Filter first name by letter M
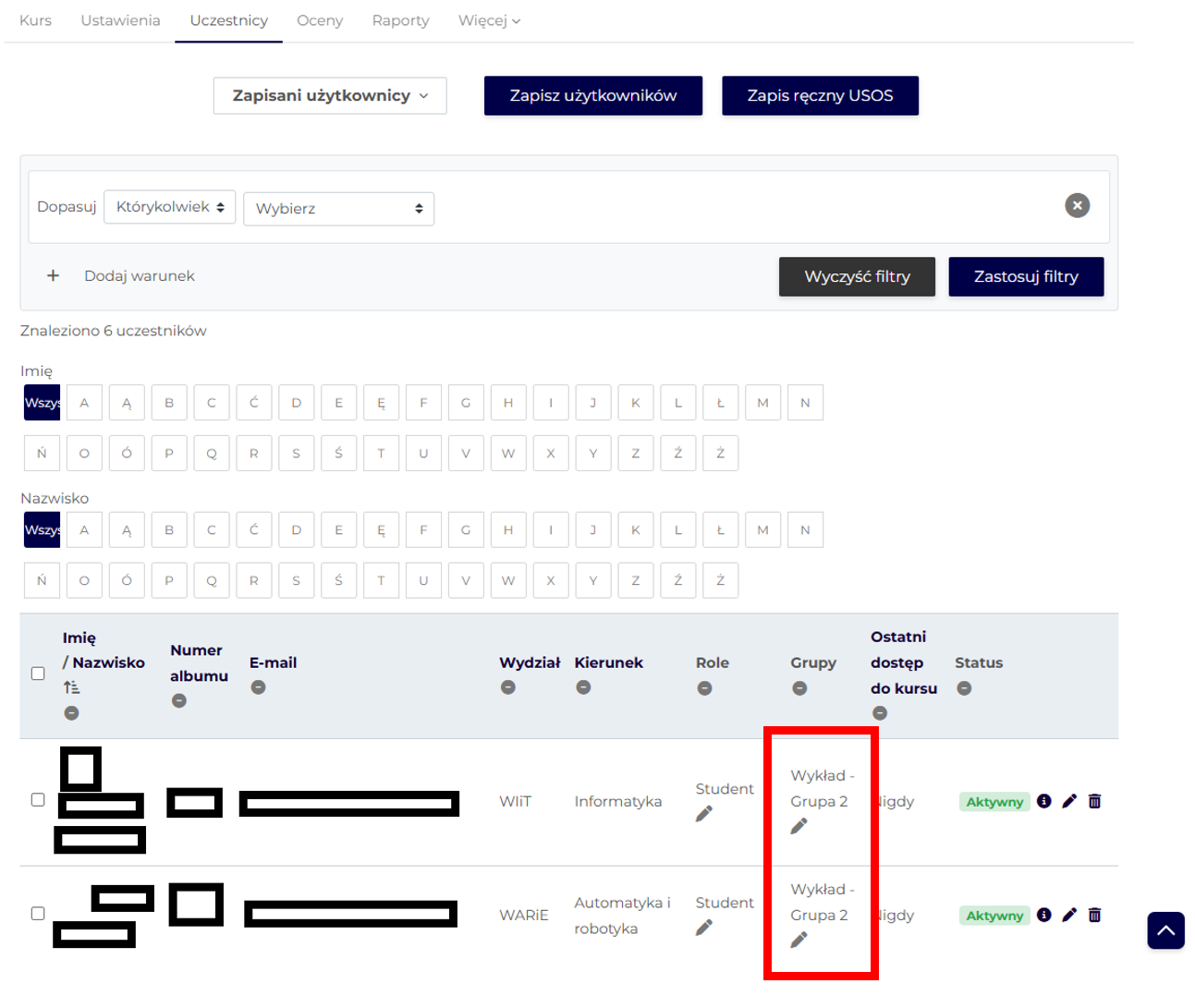The image size is (1195, 1008). pos(762,403)
